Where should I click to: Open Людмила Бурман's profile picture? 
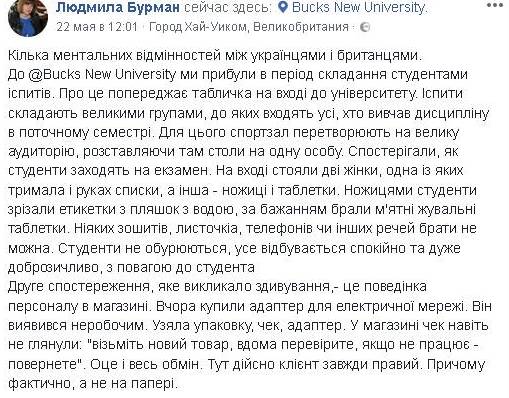pos(28,17)
